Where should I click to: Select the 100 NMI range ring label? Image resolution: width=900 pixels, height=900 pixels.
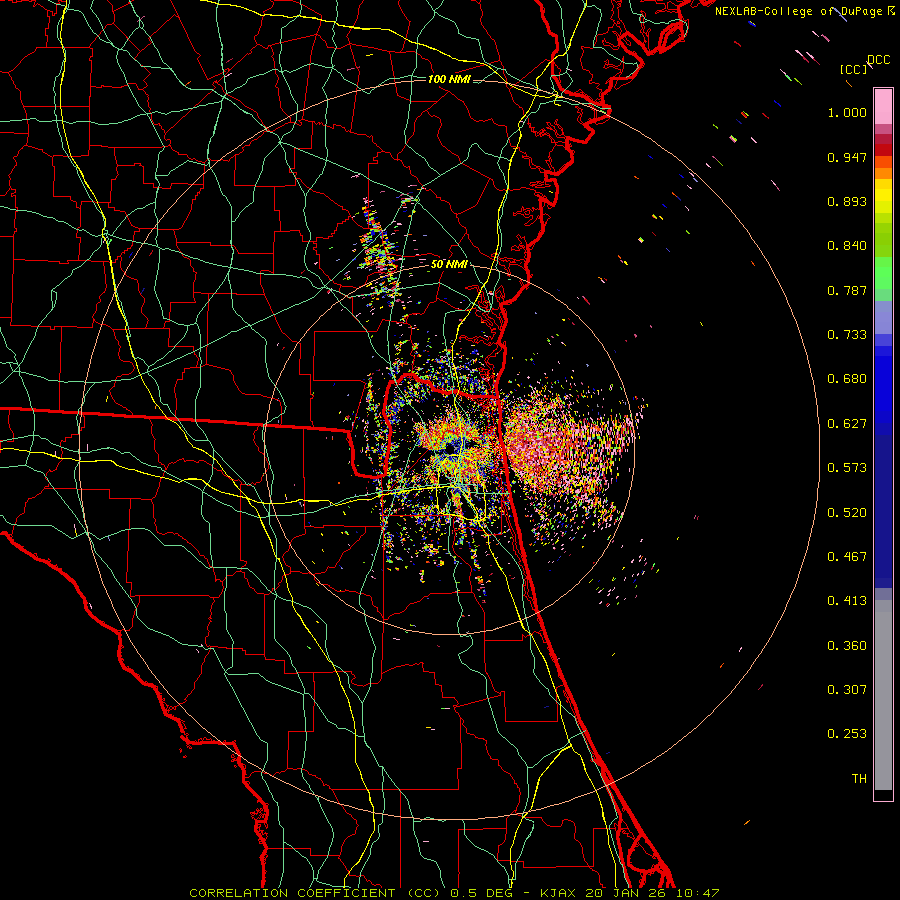tap(449, 79)
